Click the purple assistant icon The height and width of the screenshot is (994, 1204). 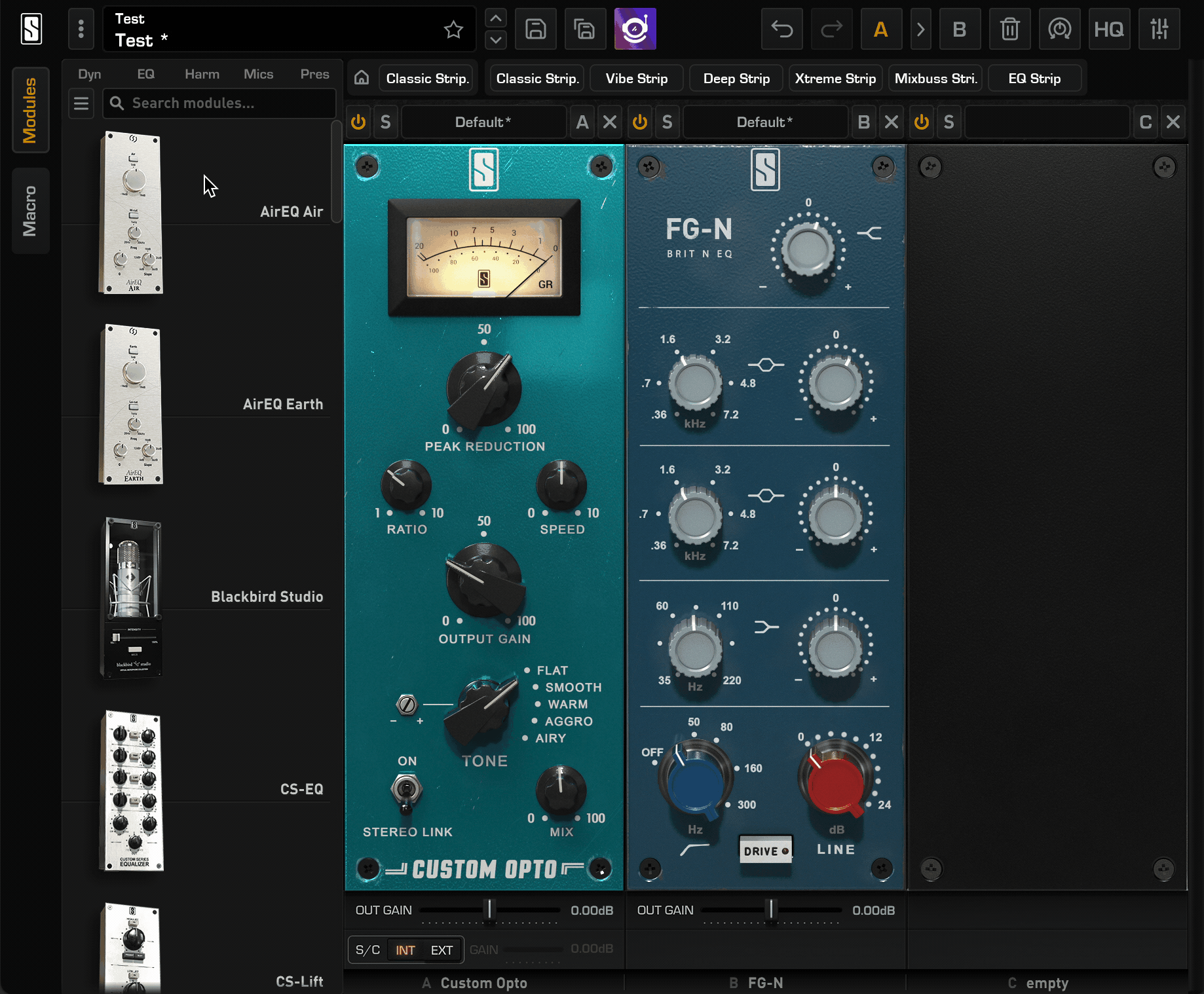pyautogui.click(x=635, y=29)
